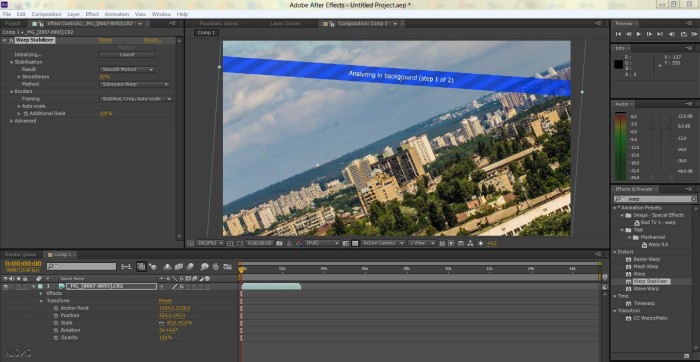Open Active Camera view dropdown
The width and height of the screenshot is (700, 362).
[383, 243]
